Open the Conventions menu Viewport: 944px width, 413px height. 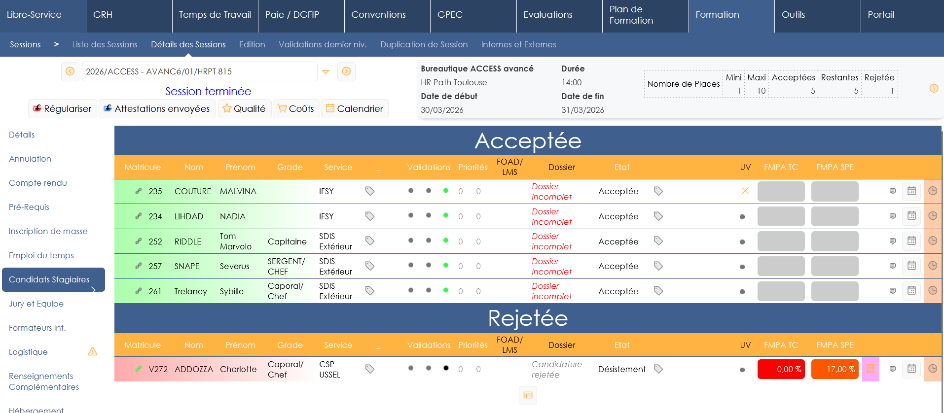coord(387,15)
